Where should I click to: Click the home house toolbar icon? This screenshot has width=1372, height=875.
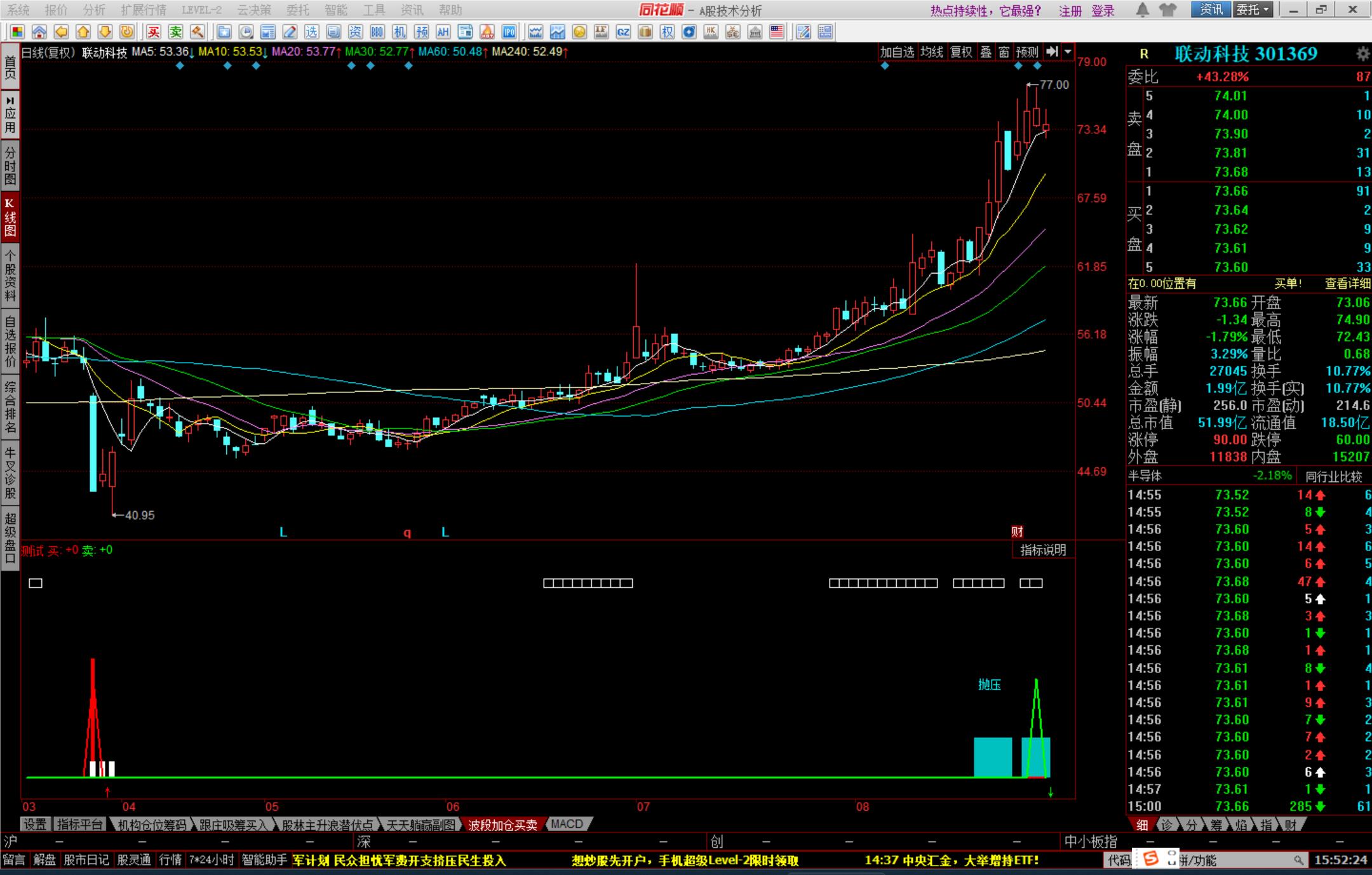tap(39, 32)
